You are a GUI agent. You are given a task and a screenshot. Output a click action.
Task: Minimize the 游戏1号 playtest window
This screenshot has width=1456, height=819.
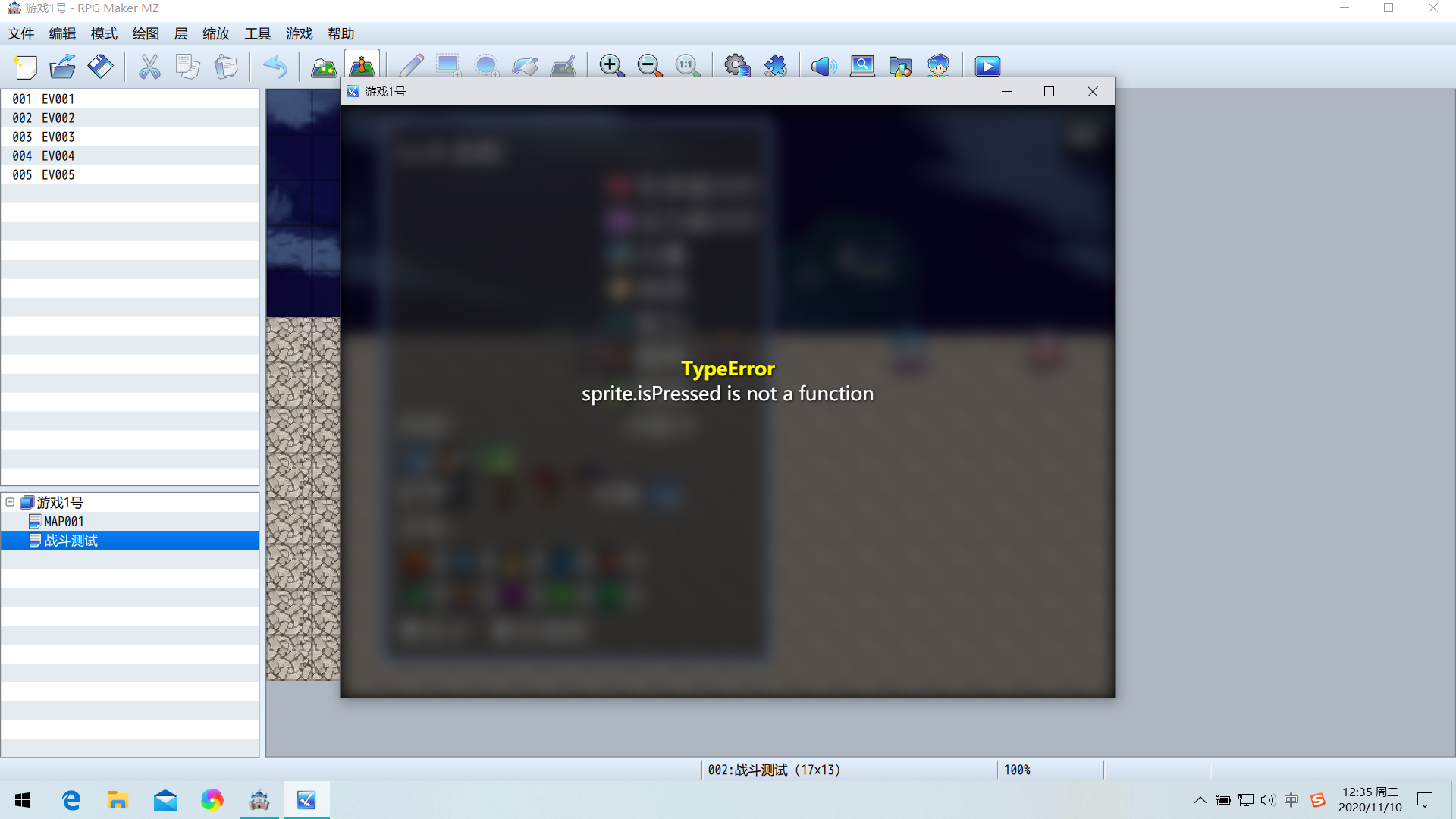coord(1006,91)
